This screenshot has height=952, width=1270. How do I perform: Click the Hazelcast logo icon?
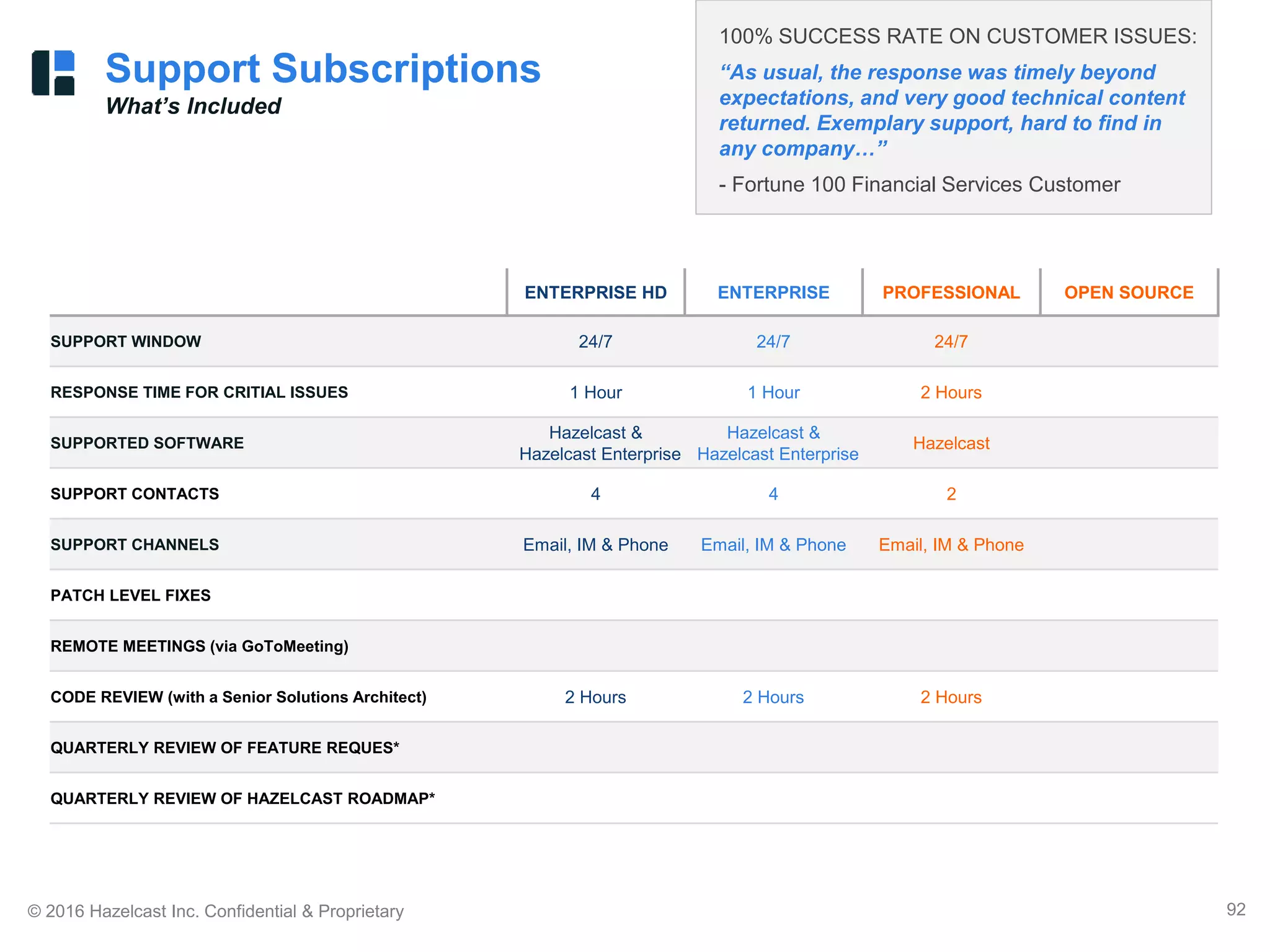[53, 73]
